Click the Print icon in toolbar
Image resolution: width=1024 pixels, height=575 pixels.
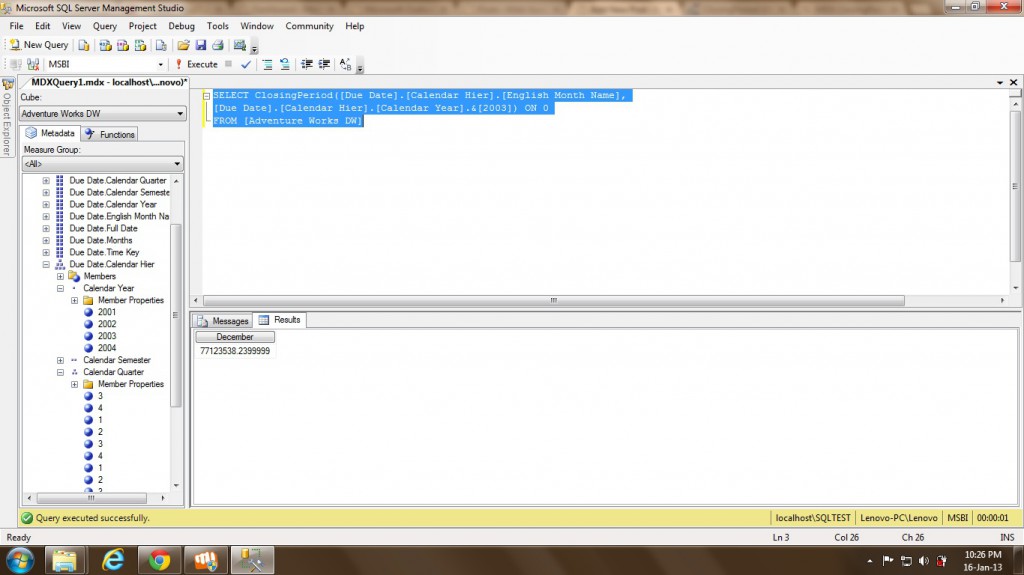217,45
